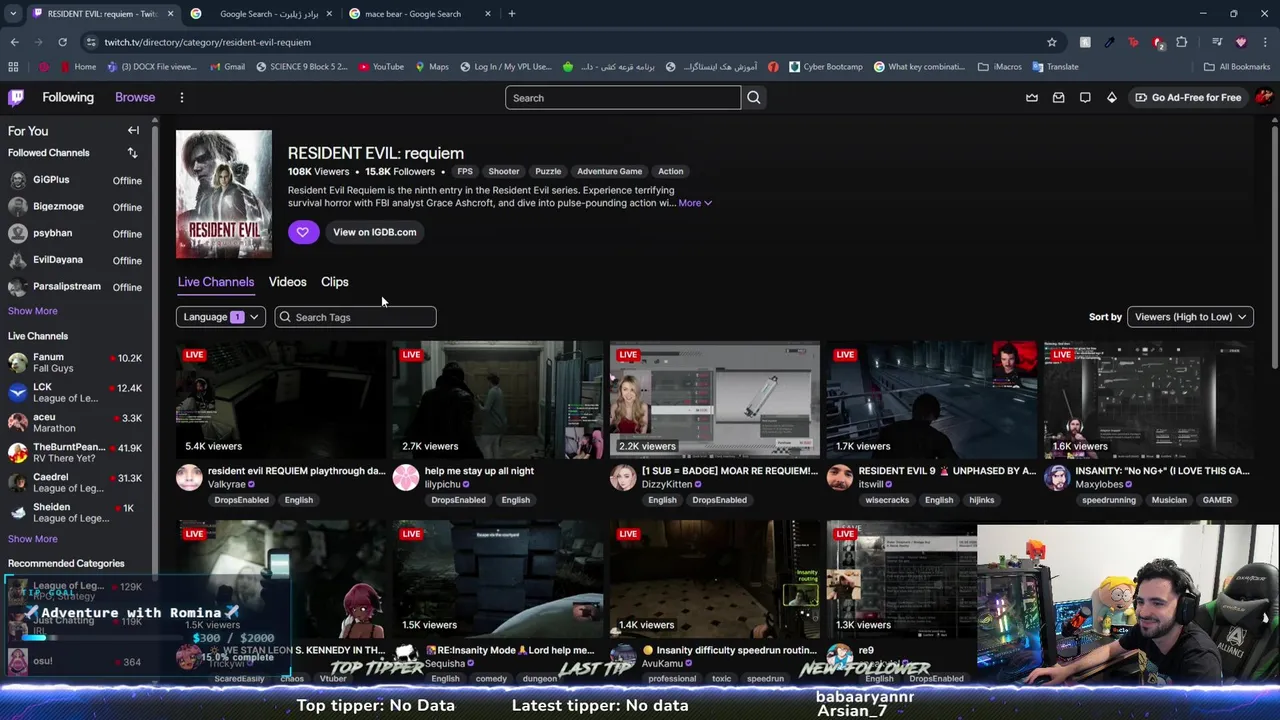Open the lilypichu 2.7K viewers stream thumbnail
Viewport: 1280px width, 720px height.
498,400
